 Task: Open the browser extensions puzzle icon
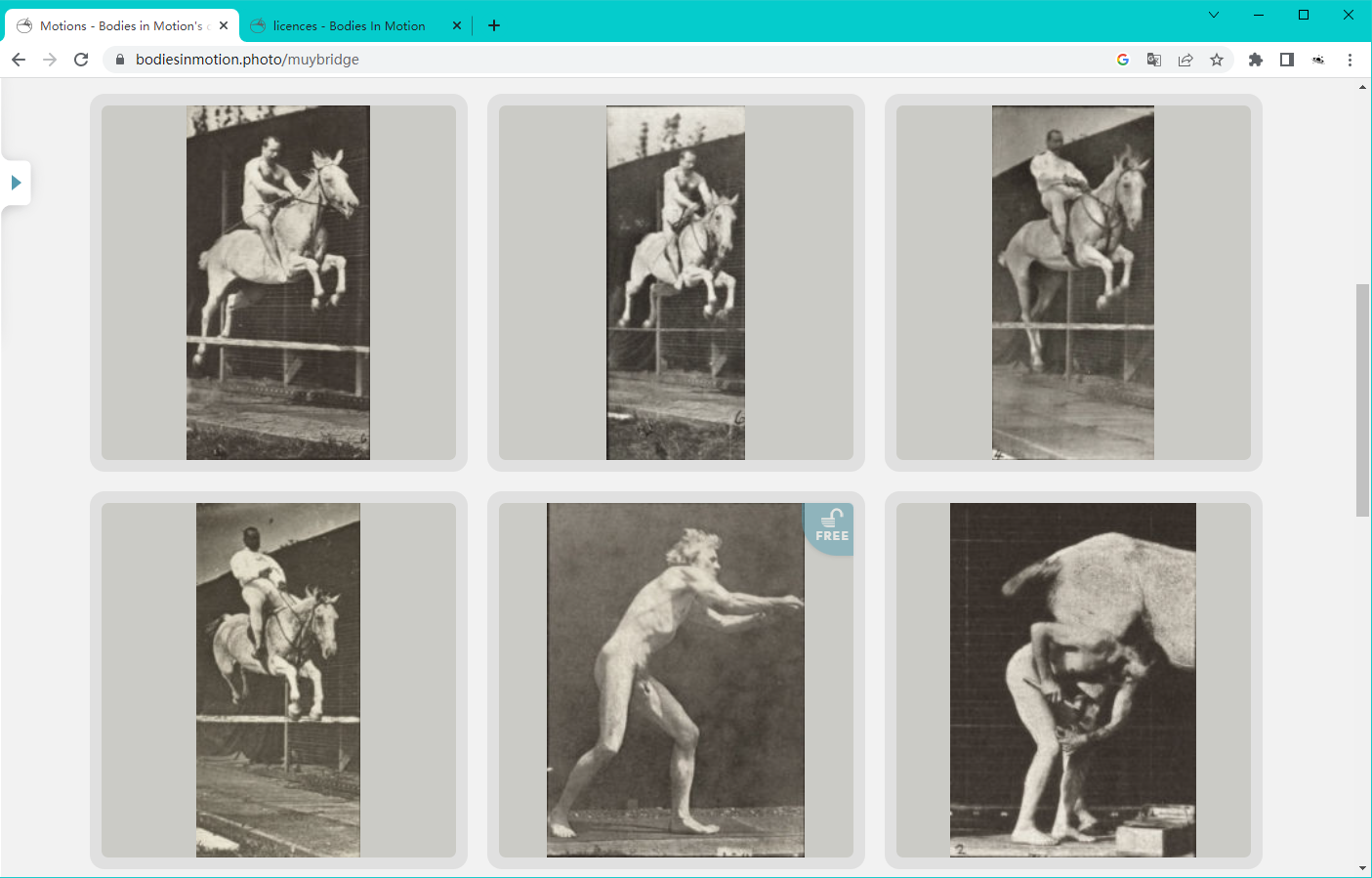point(1256,60)
